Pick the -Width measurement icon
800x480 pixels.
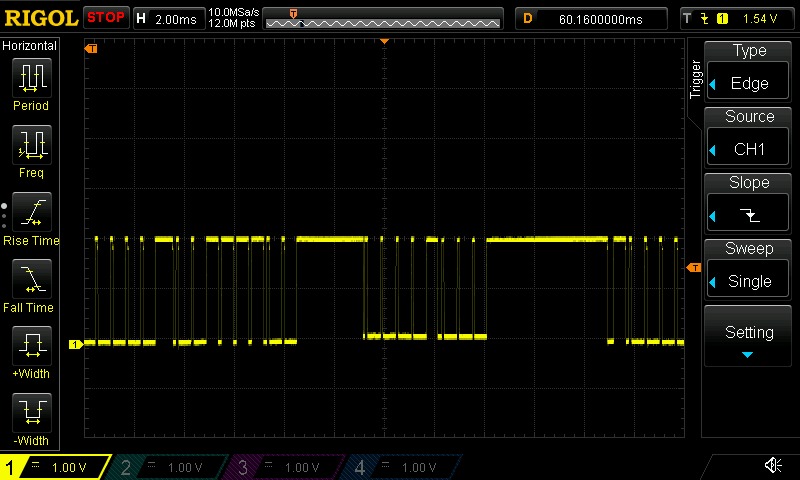[30, 414]
